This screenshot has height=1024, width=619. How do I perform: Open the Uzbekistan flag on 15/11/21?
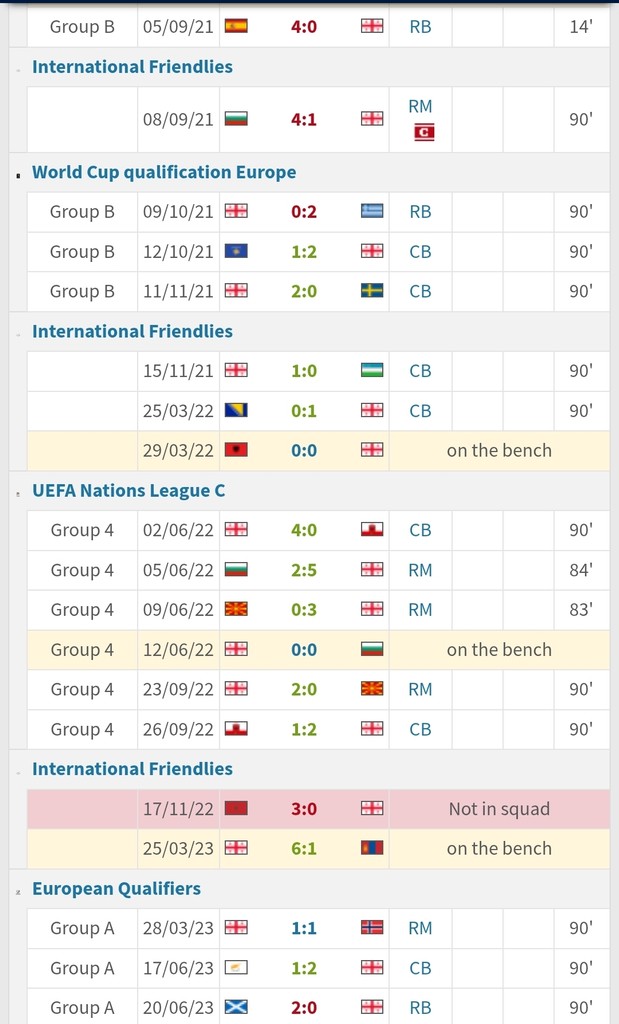click(x=372, y=370)
